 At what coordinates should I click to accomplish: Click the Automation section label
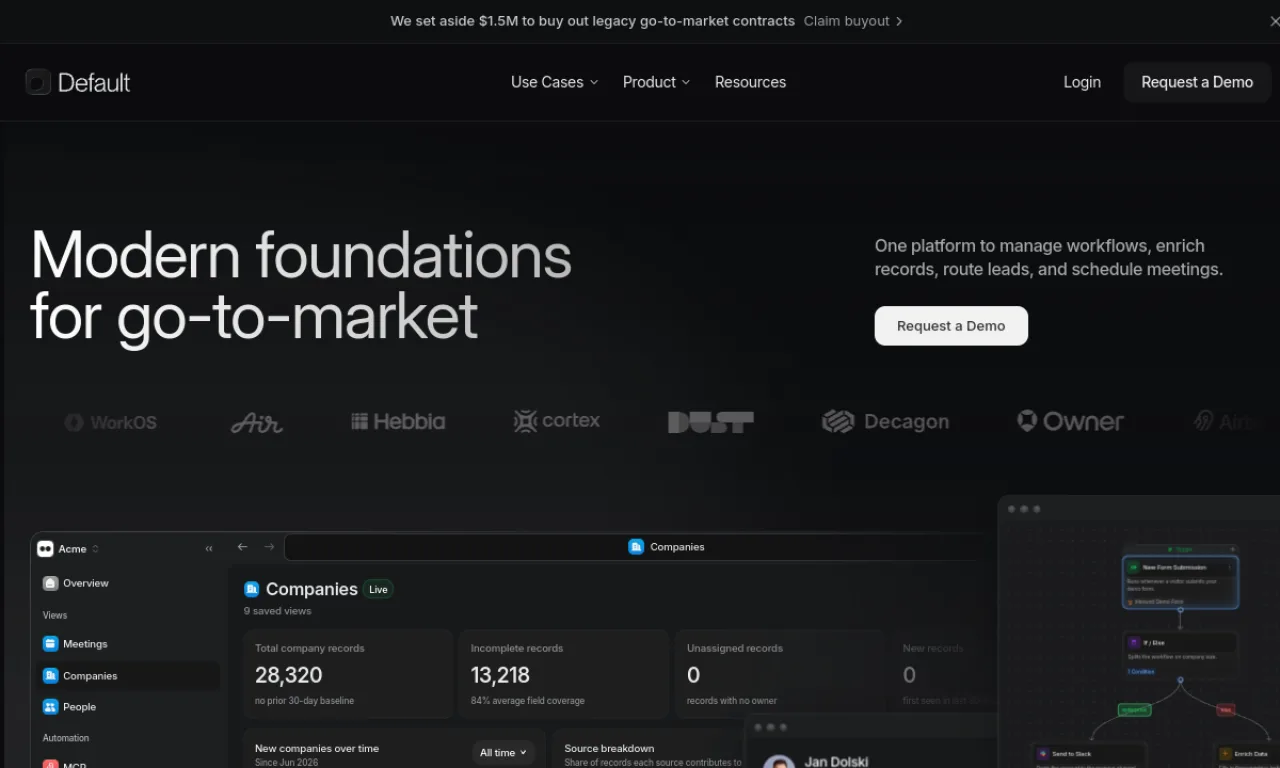[66, 738]
